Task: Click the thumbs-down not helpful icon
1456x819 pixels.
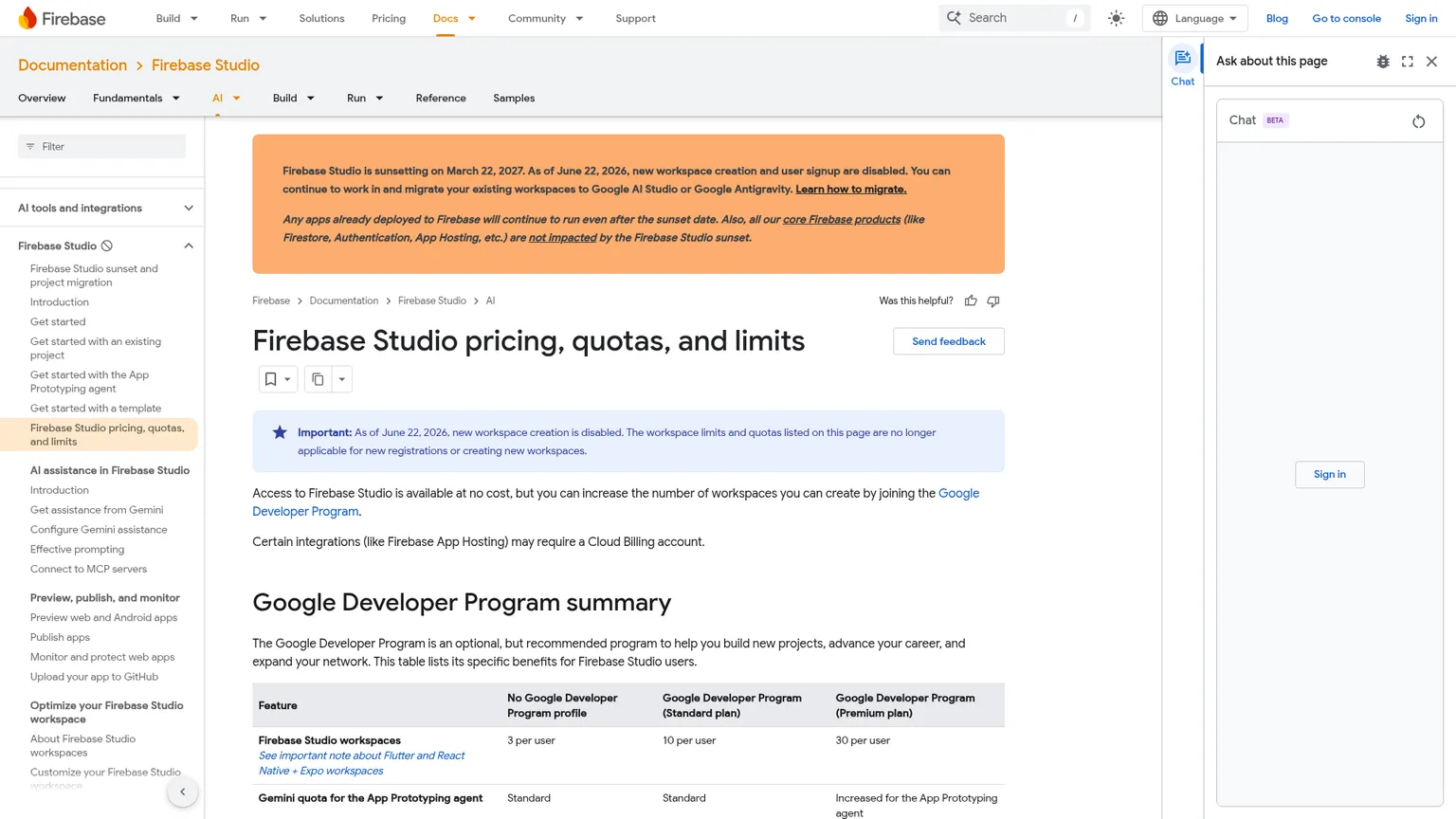Action: (993, 300)
